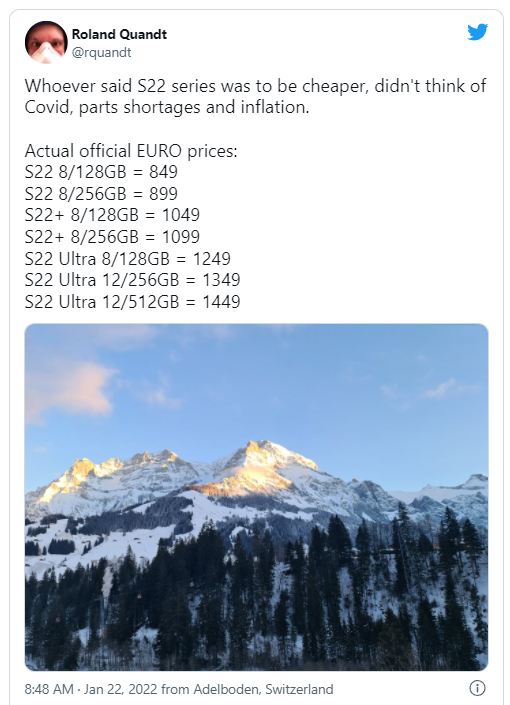Open the 8:48 AM Jan 22, 2022 timestamp
Image resolution: width=510 pixels, height=705 pixels.
click(91, 689)
